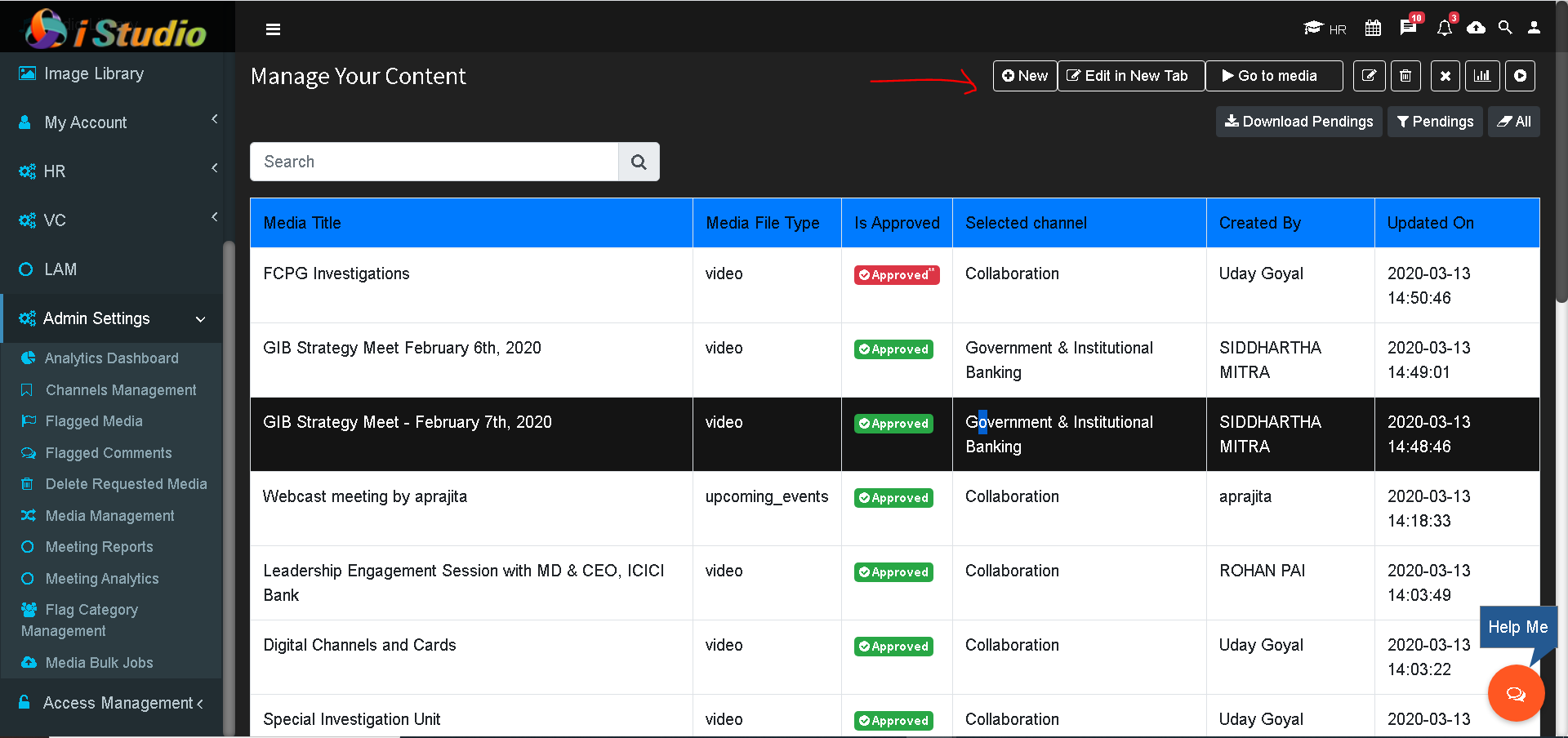Click the iStudio logo
Screen dimensions: 1568x738
coord(116,29)
